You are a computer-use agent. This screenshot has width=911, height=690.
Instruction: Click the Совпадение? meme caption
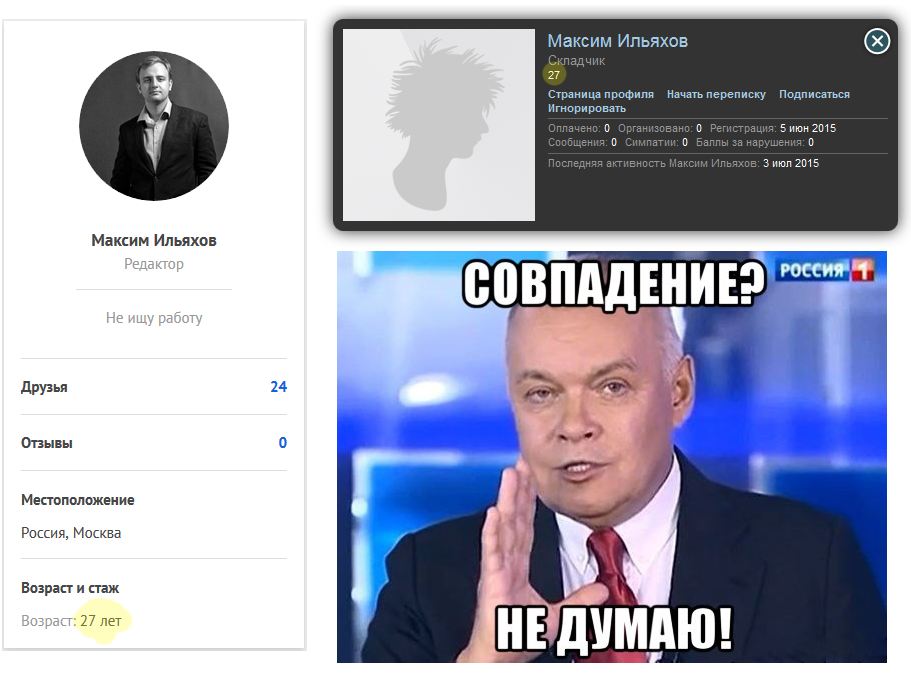tap(614, 284)
